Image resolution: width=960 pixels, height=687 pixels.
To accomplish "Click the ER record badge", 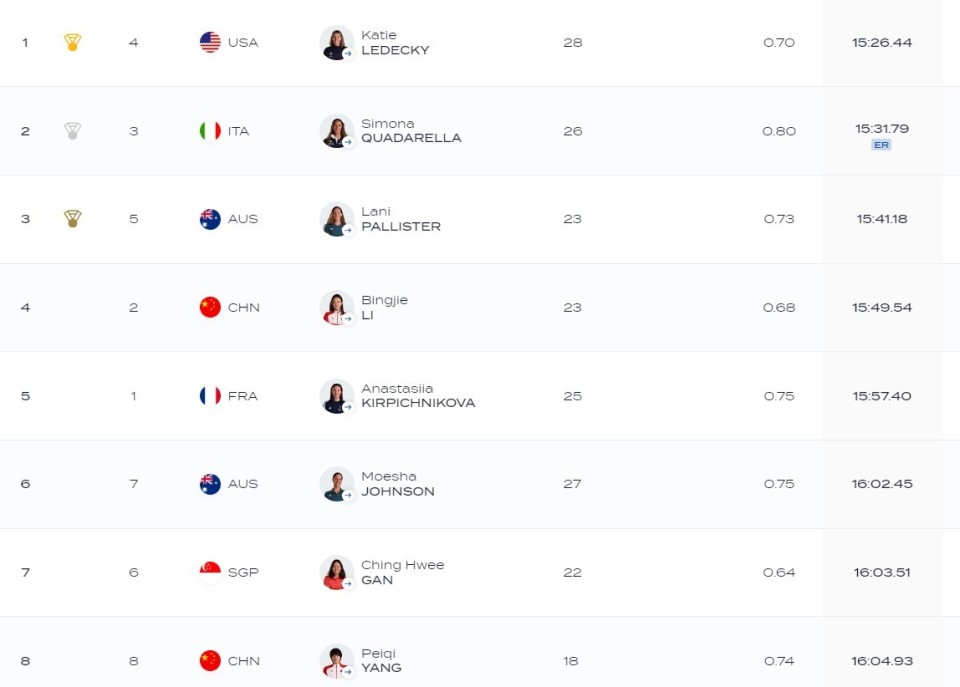I will tap(881, 145).
